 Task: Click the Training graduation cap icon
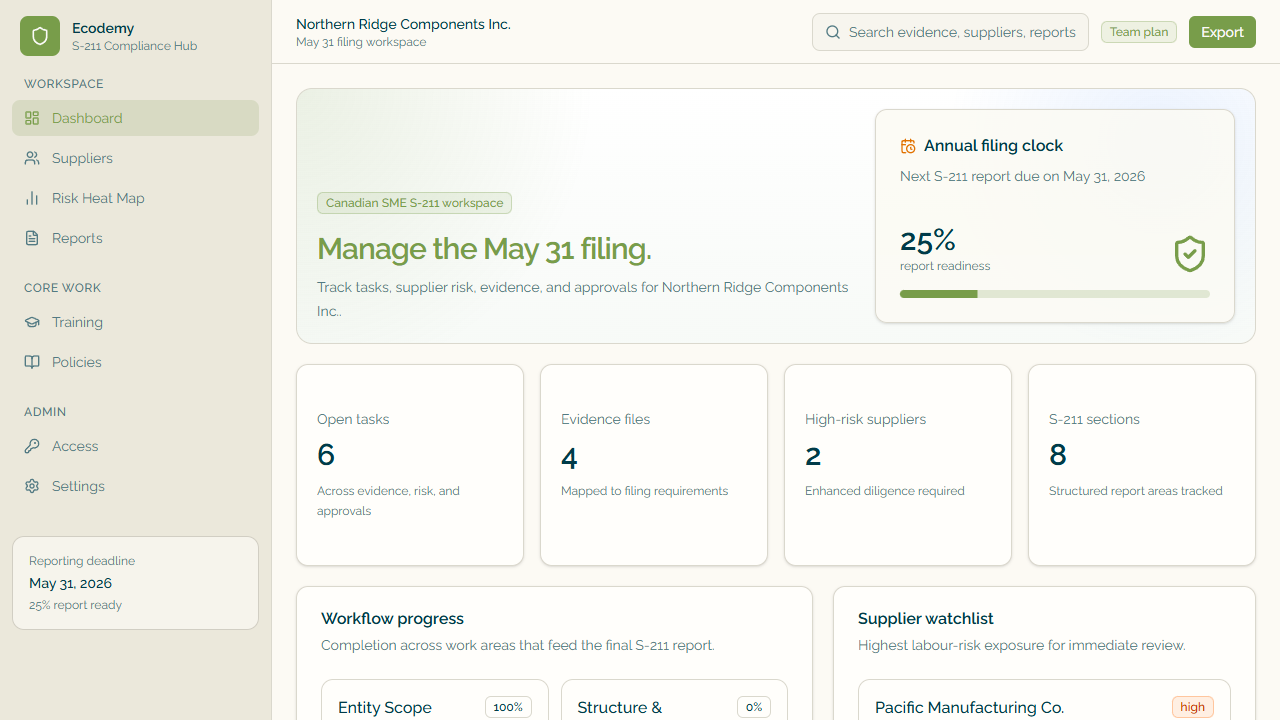tap(32, 322)
